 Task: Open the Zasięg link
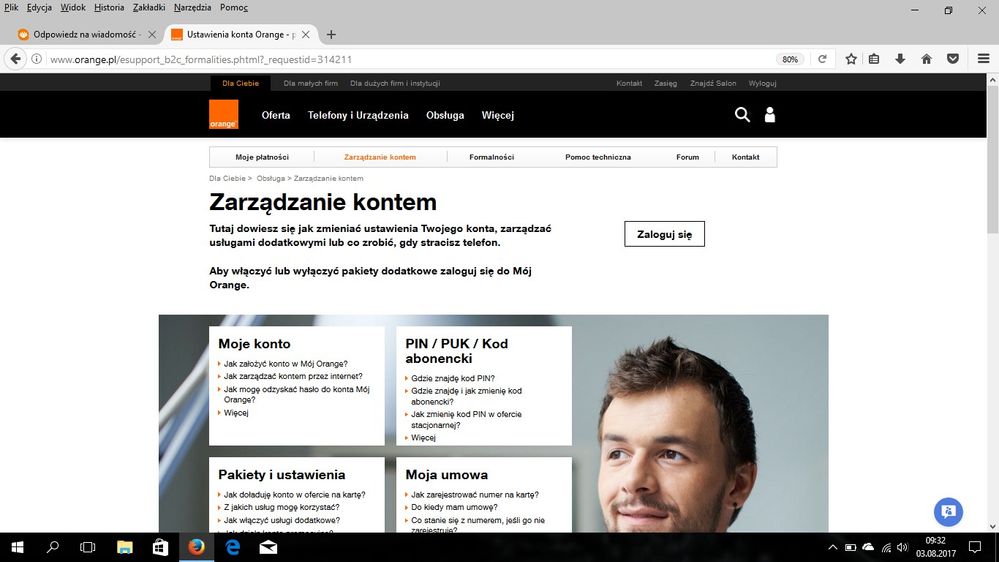(665, 83)
